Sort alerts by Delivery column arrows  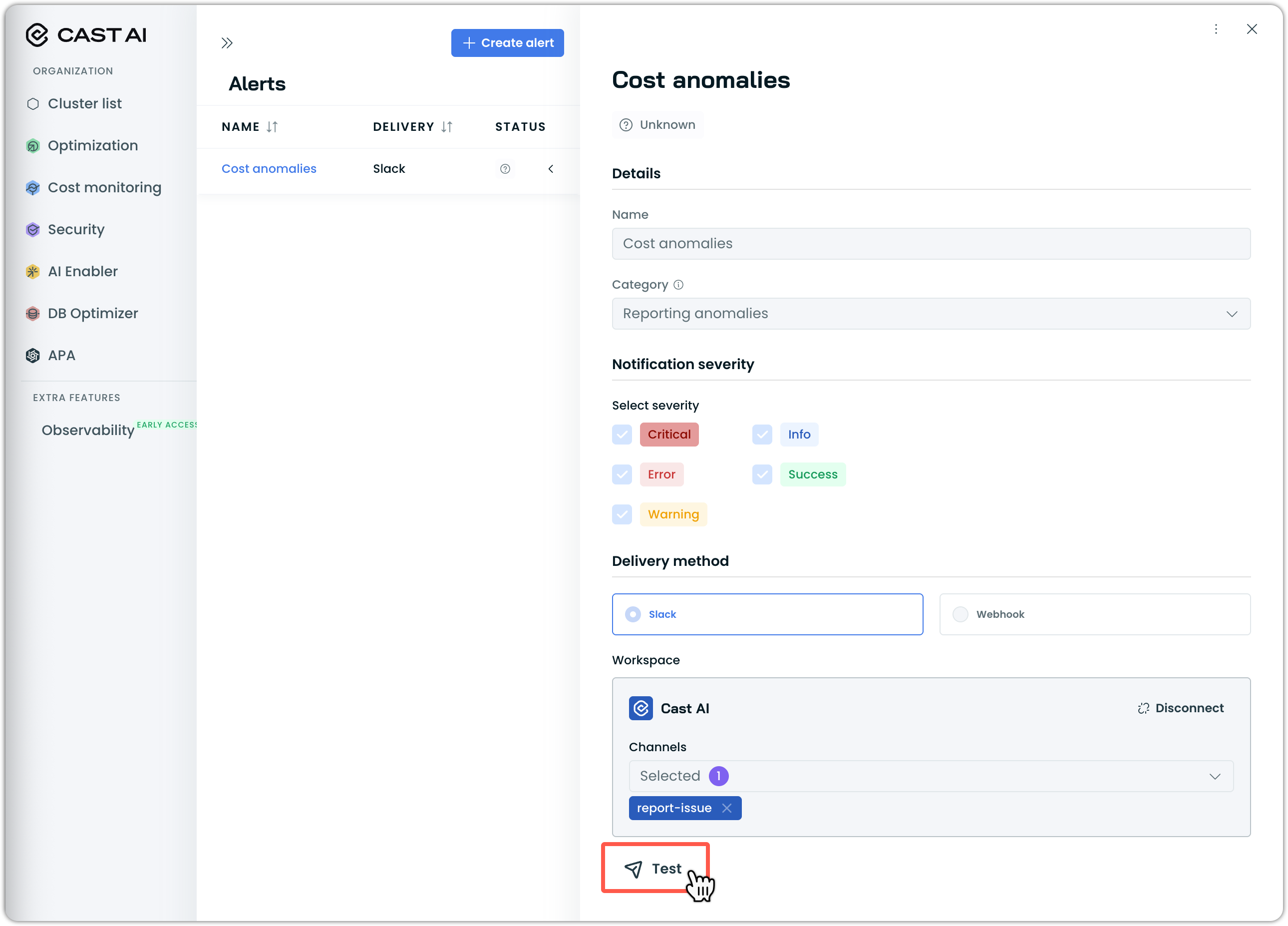(447, 127)
